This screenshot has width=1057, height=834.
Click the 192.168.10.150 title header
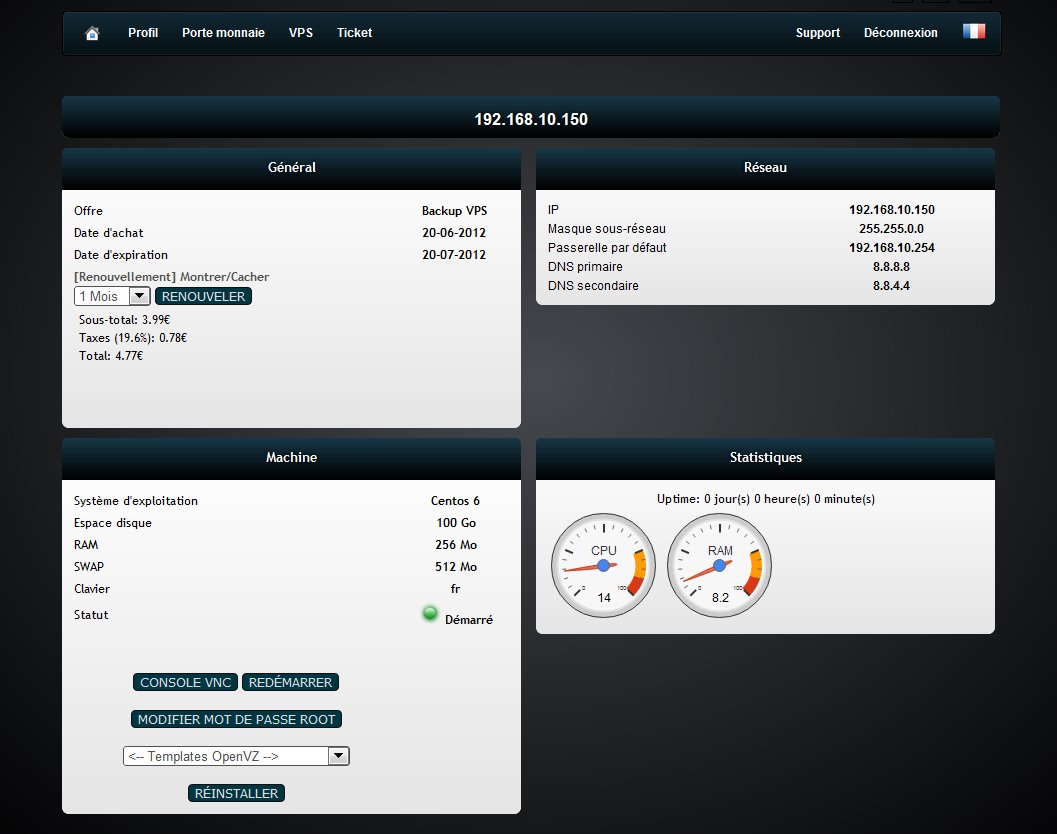coord(530,119)
